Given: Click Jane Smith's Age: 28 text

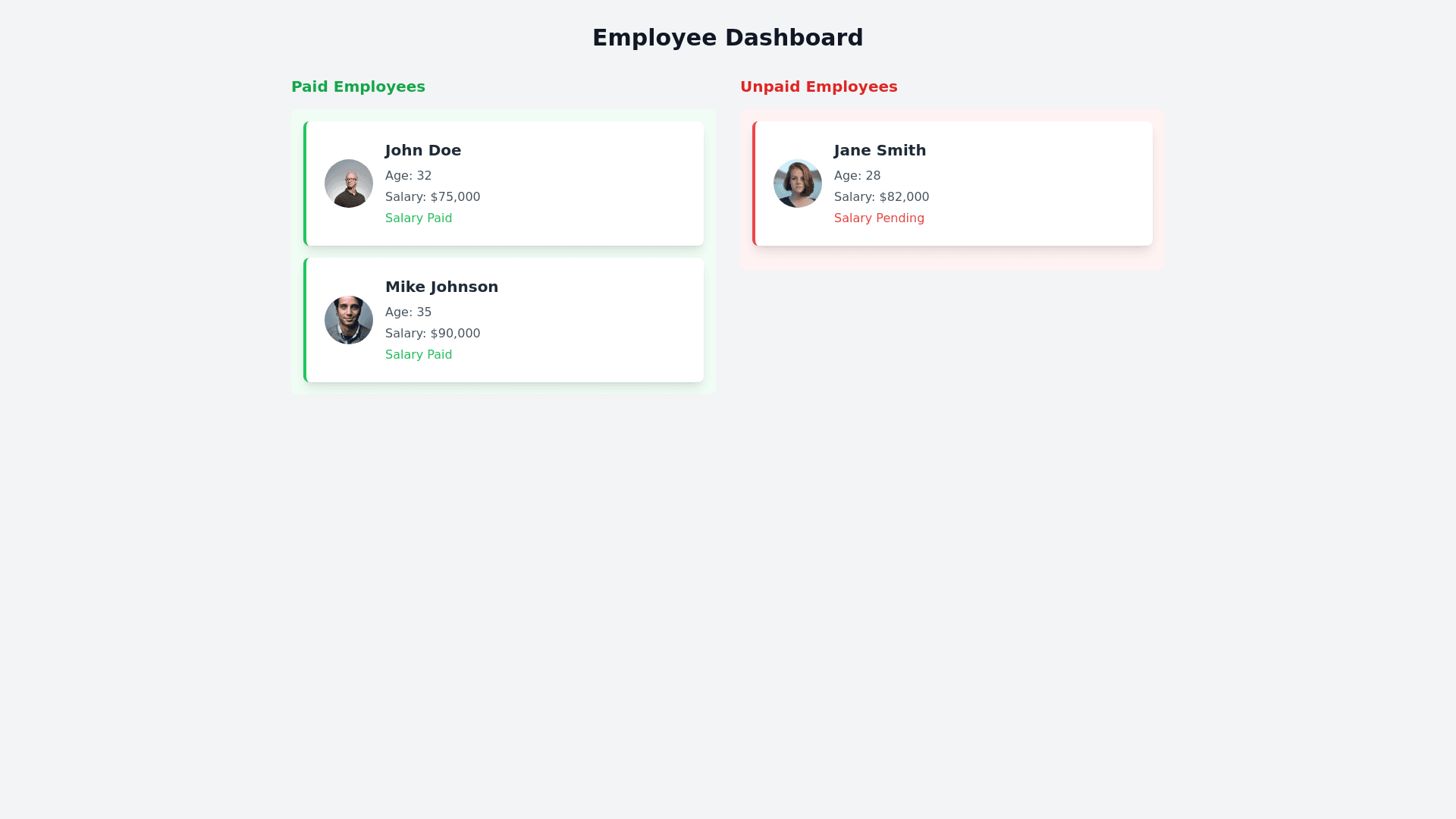Looking at the screenshot, I should tap(857, 176).
